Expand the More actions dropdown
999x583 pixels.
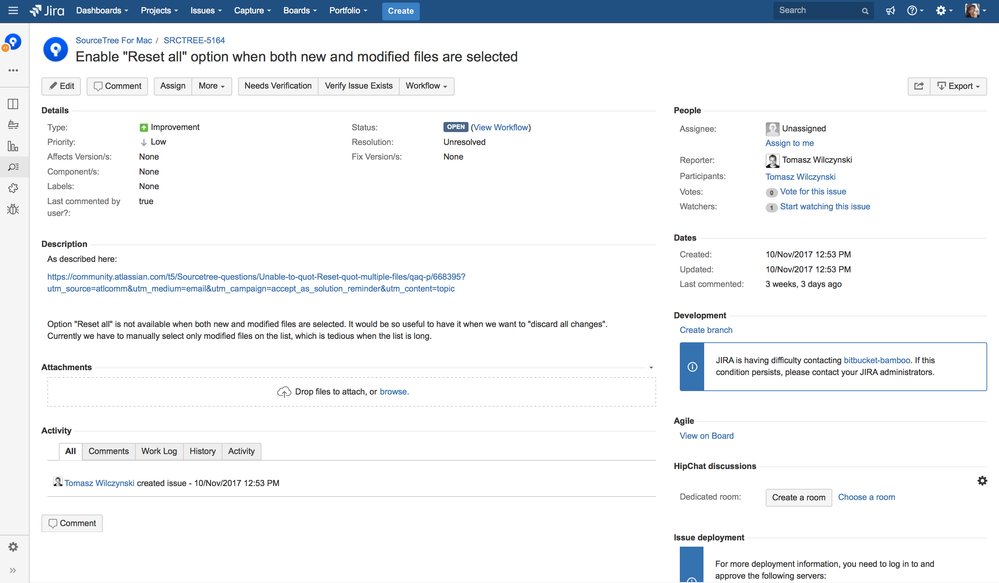click(212, 86)
